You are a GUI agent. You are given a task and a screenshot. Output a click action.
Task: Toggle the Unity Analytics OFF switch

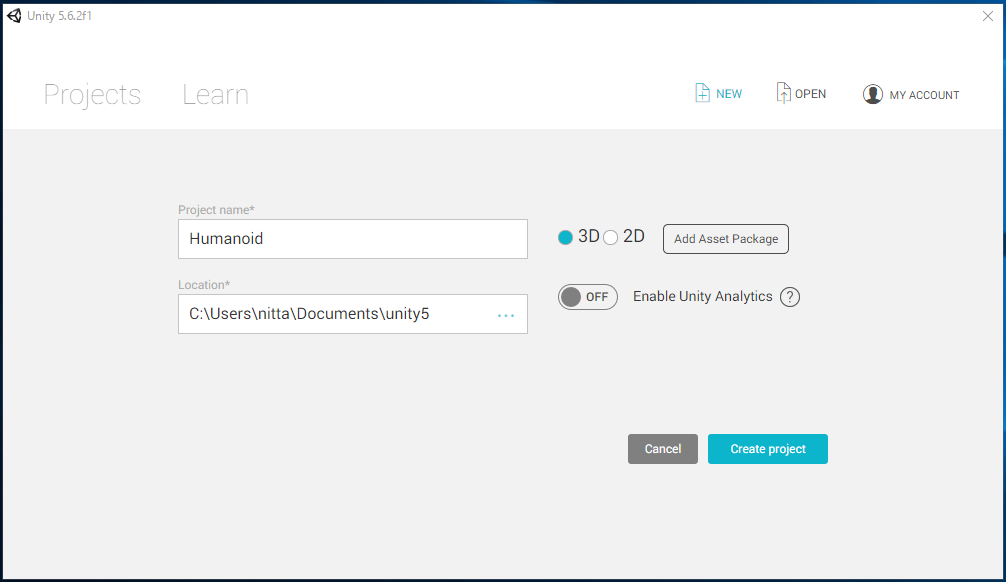tap(588, 297)
